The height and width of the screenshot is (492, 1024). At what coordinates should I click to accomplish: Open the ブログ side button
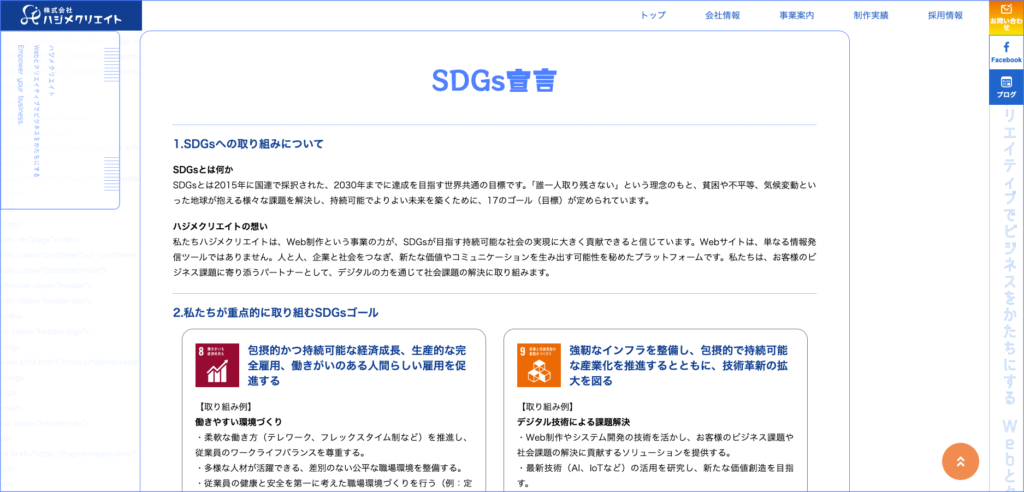click(x=1006, y=88)
